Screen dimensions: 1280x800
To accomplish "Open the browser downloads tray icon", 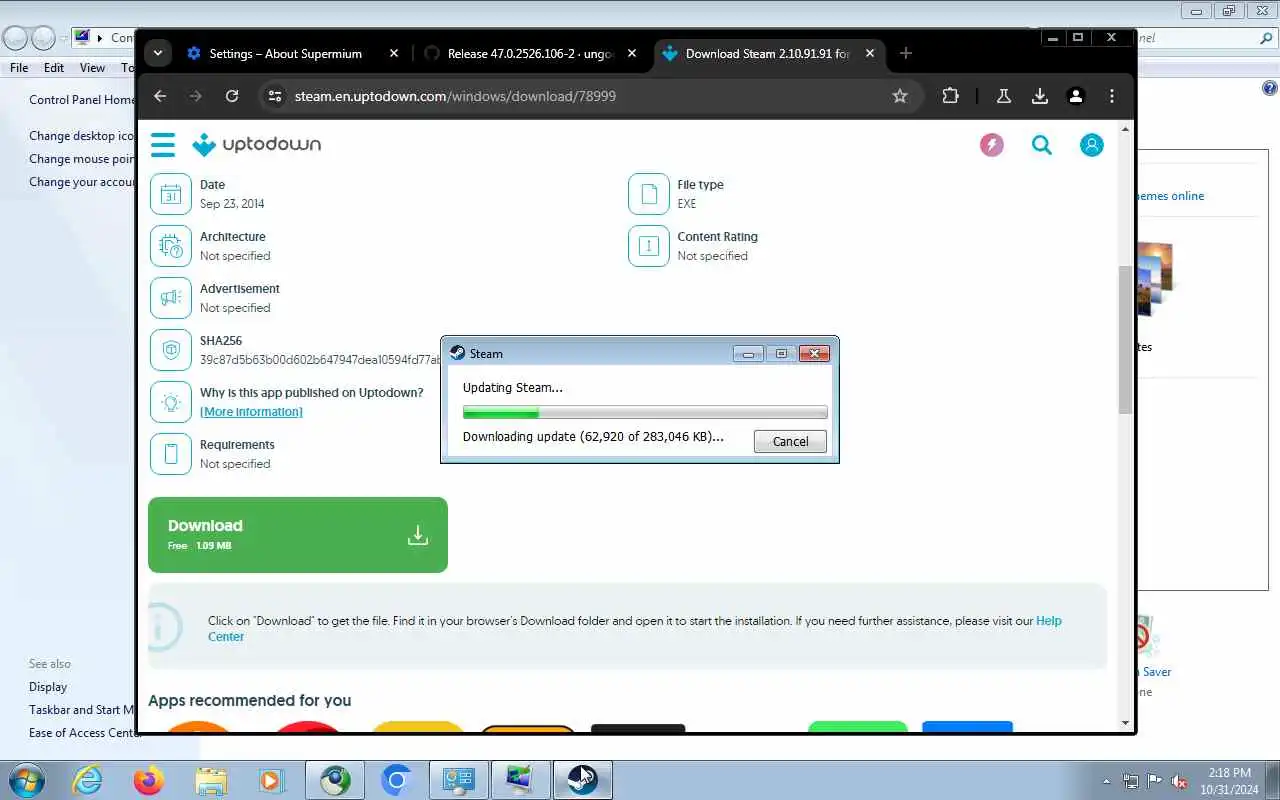I will tap(1040, 96).
